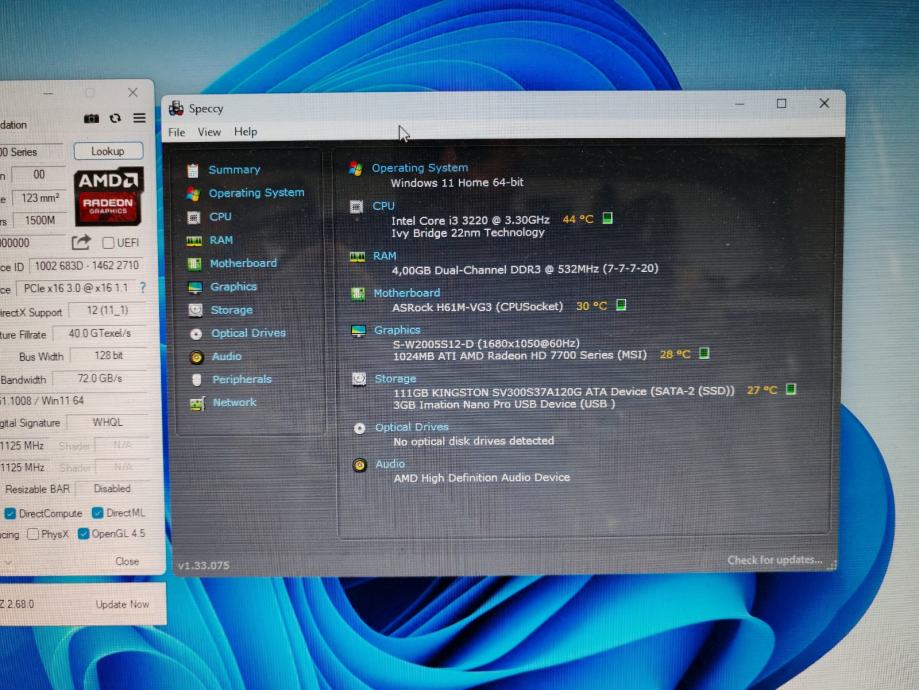Select CPU in the Speccy sidebar
Viewport: 919px width, 690px height.
pyautogui.click(x=220, y=217)
